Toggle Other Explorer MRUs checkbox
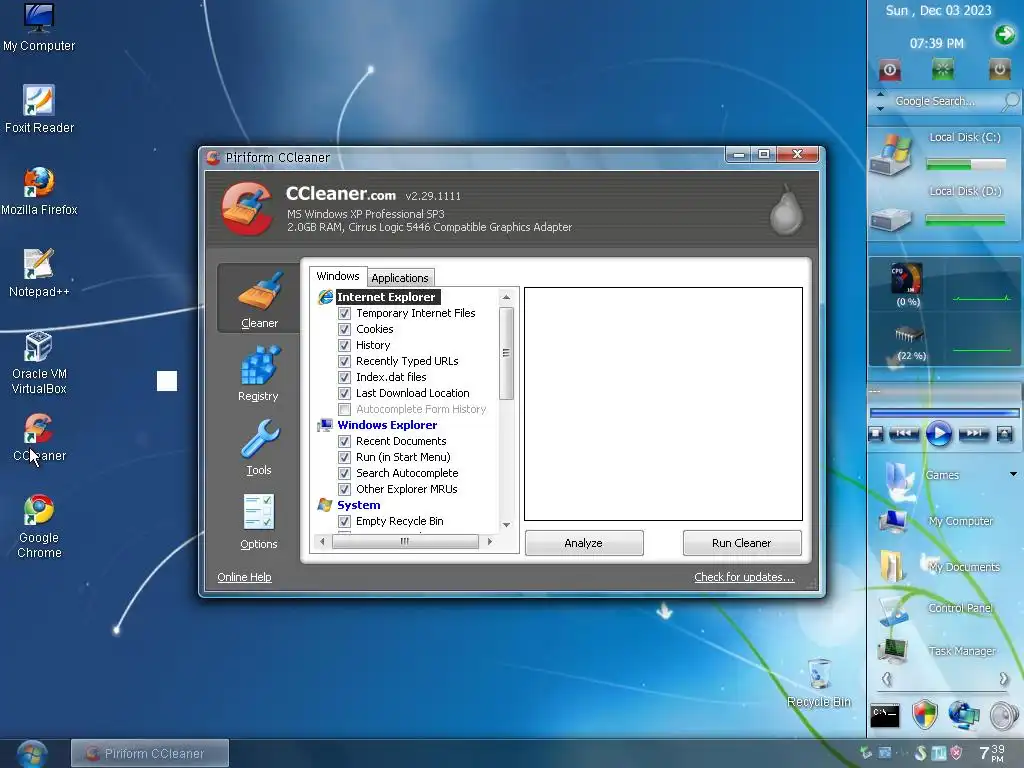This screenshot has height=768, width=1024. pos(344,489)
